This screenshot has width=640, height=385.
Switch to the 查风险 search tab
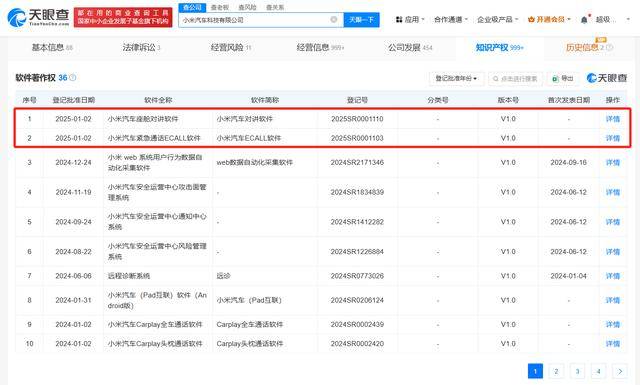coord(247,7)
